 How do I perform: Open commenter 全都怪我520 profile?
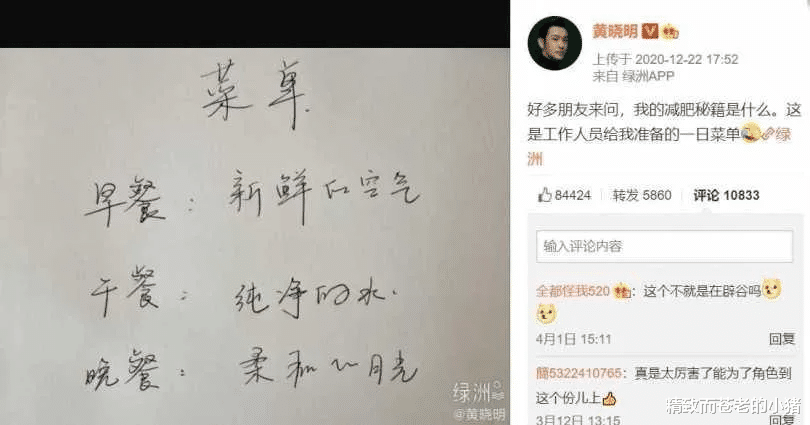pos(572,291)
